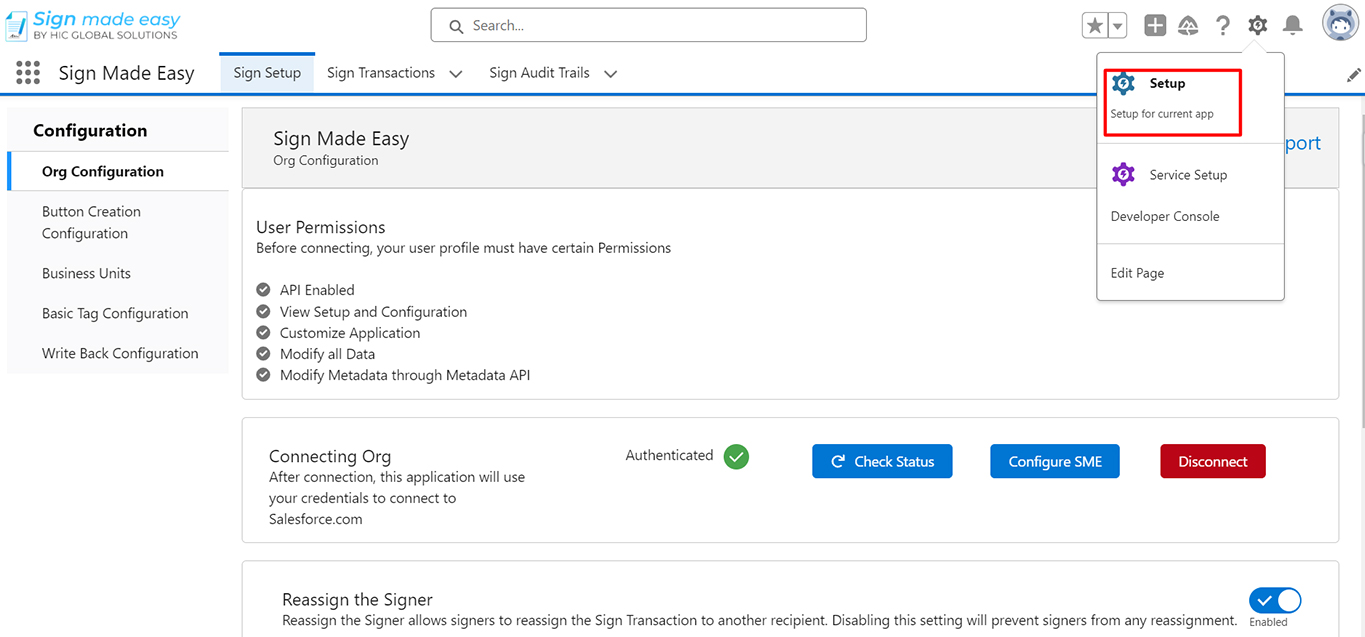Click the red Disconnect button
The image size is (1365, 637).
tap(1212, 461)
